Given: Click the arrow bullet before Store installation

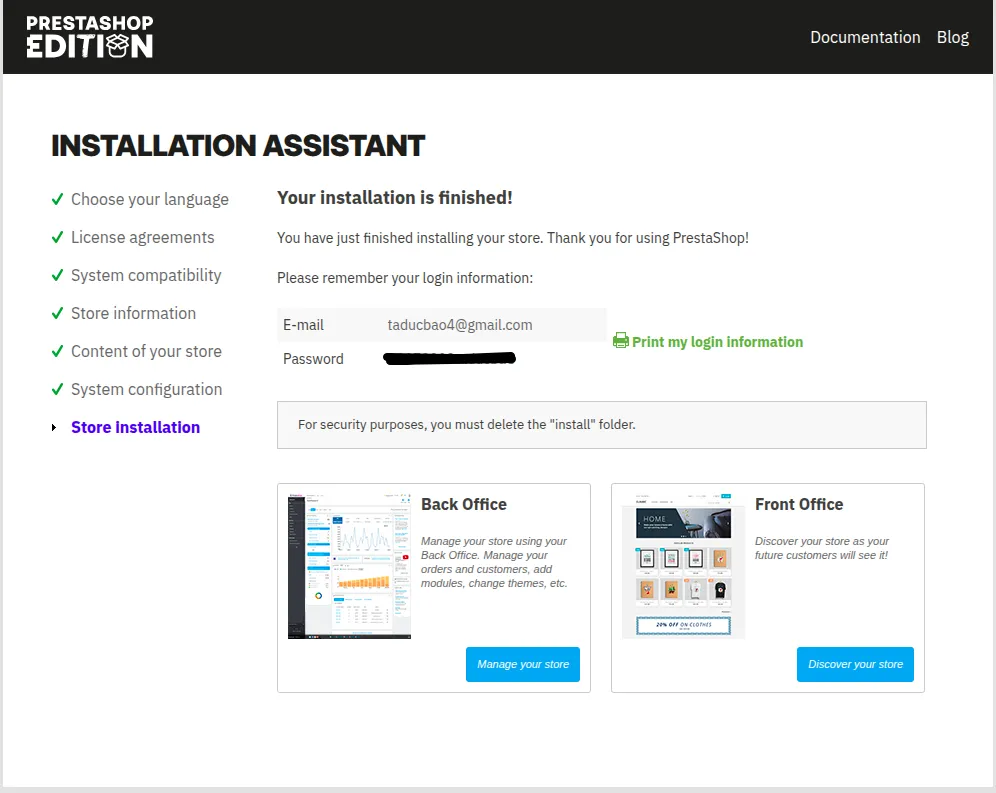Looking at the screenshot, I should (55, 428).
